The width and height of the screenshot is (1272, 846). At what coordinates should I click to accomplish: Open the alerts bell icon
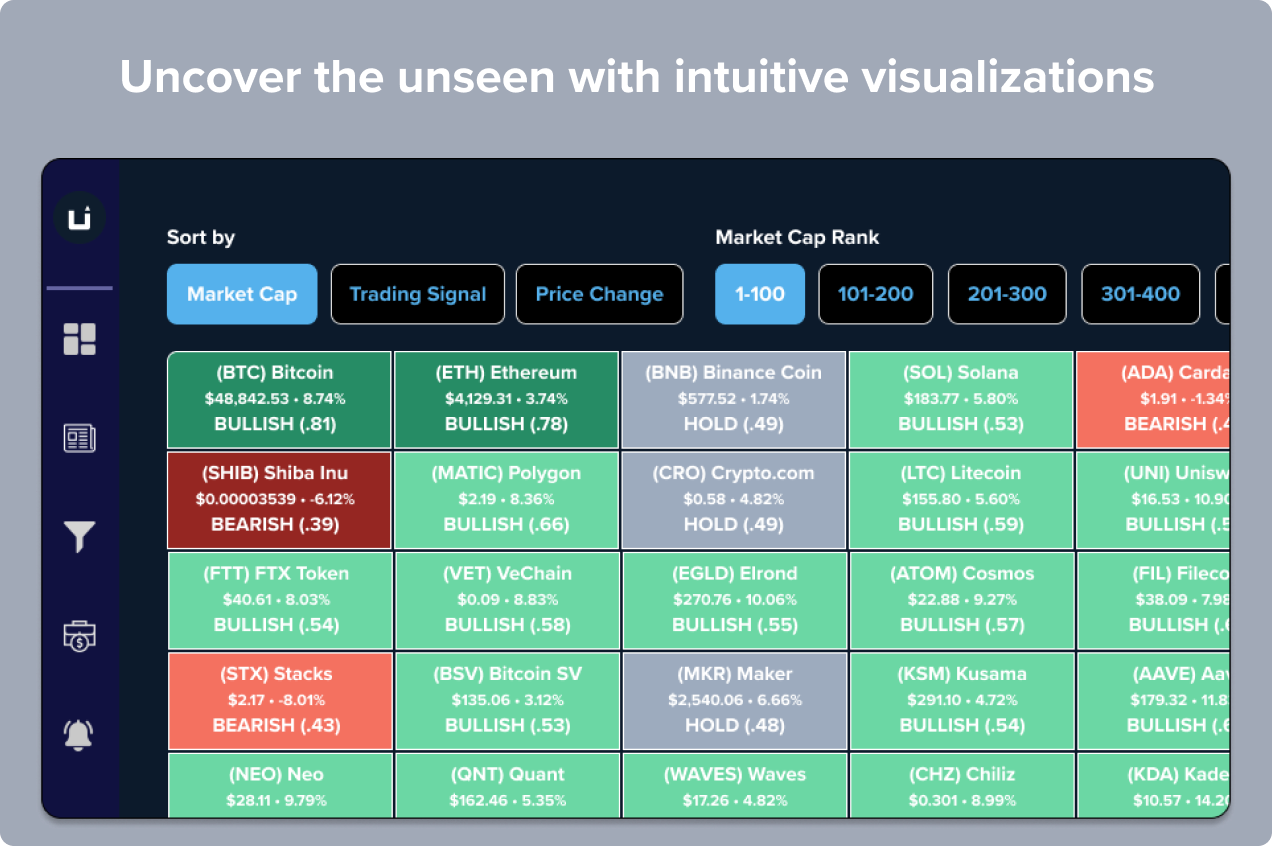click(79, 735)
